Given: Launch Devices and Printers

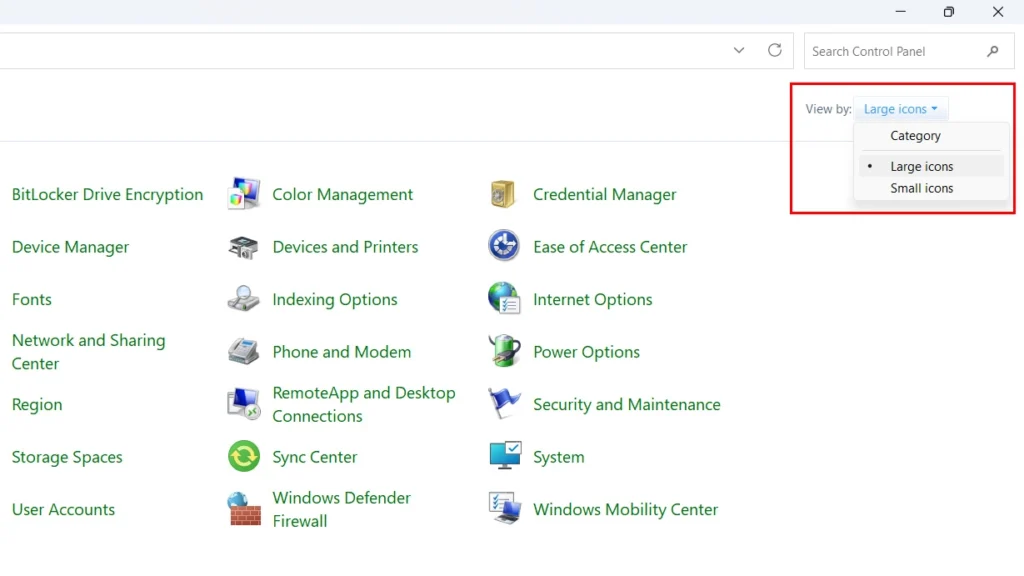Looking at the screenshot, I should (344, 247).
